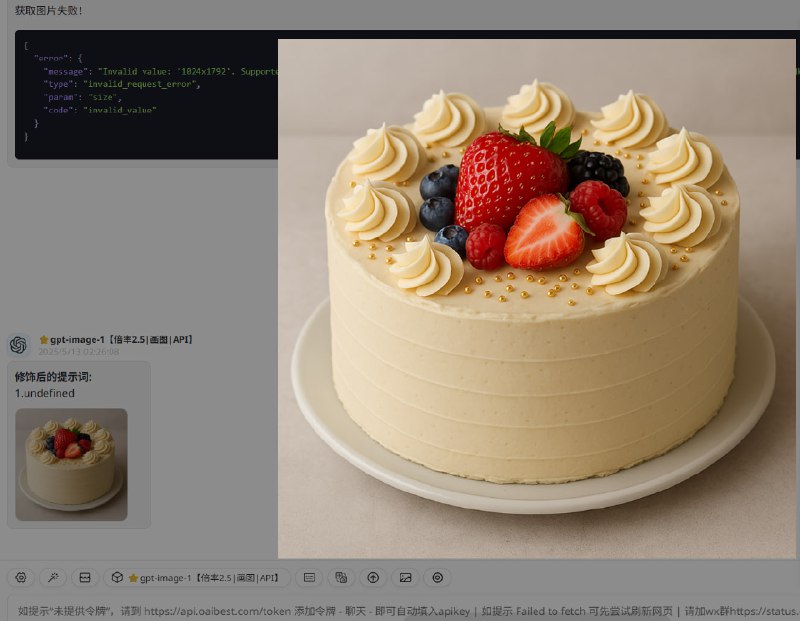Click the OpenAI logo avatar next to gpt-image-1
The width and height of the screenshot is (800, 621).
tap(18, 341)
